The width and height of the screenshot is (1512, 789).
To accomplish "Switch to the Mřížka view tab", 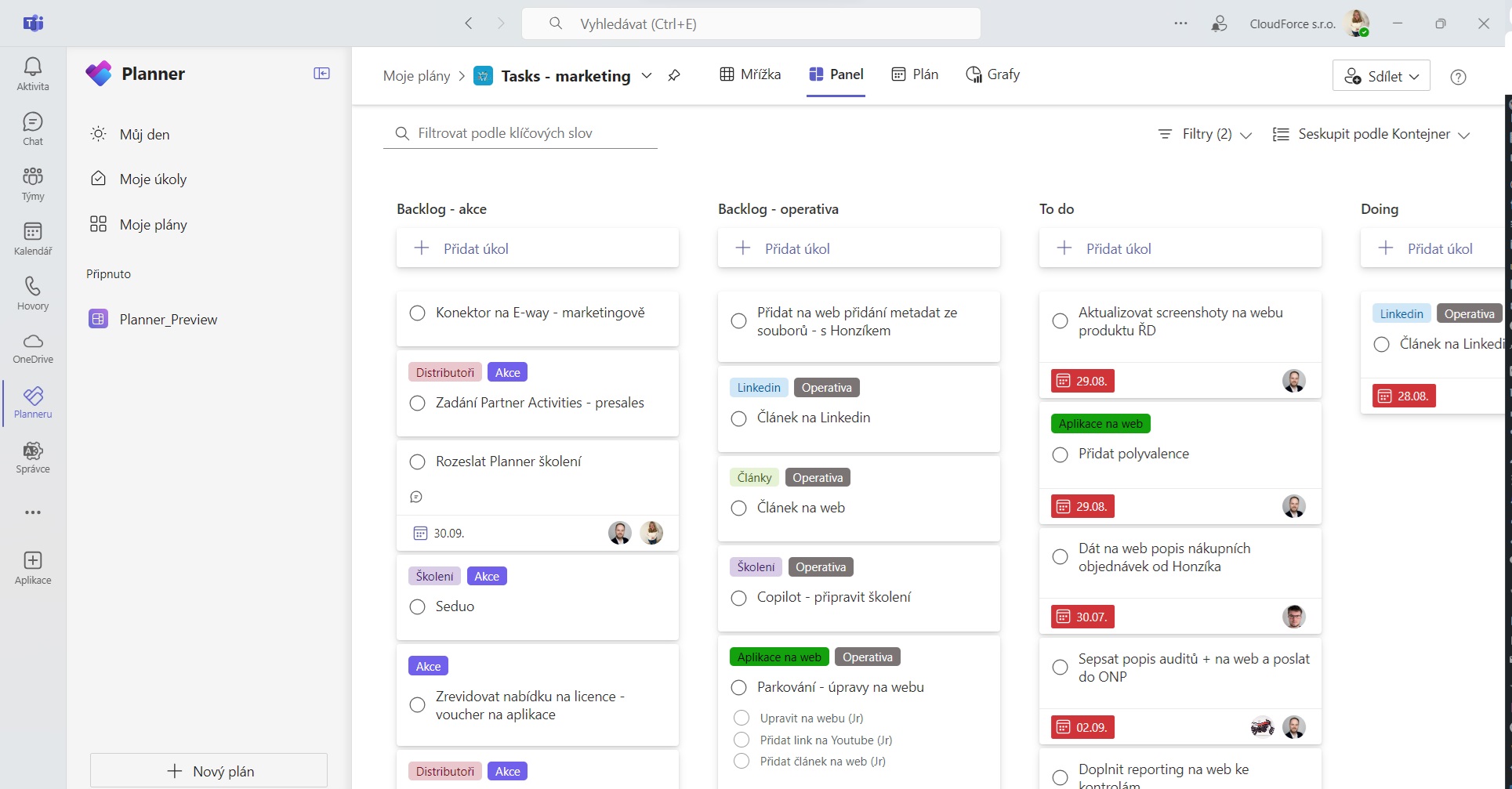I will [750, 74].
